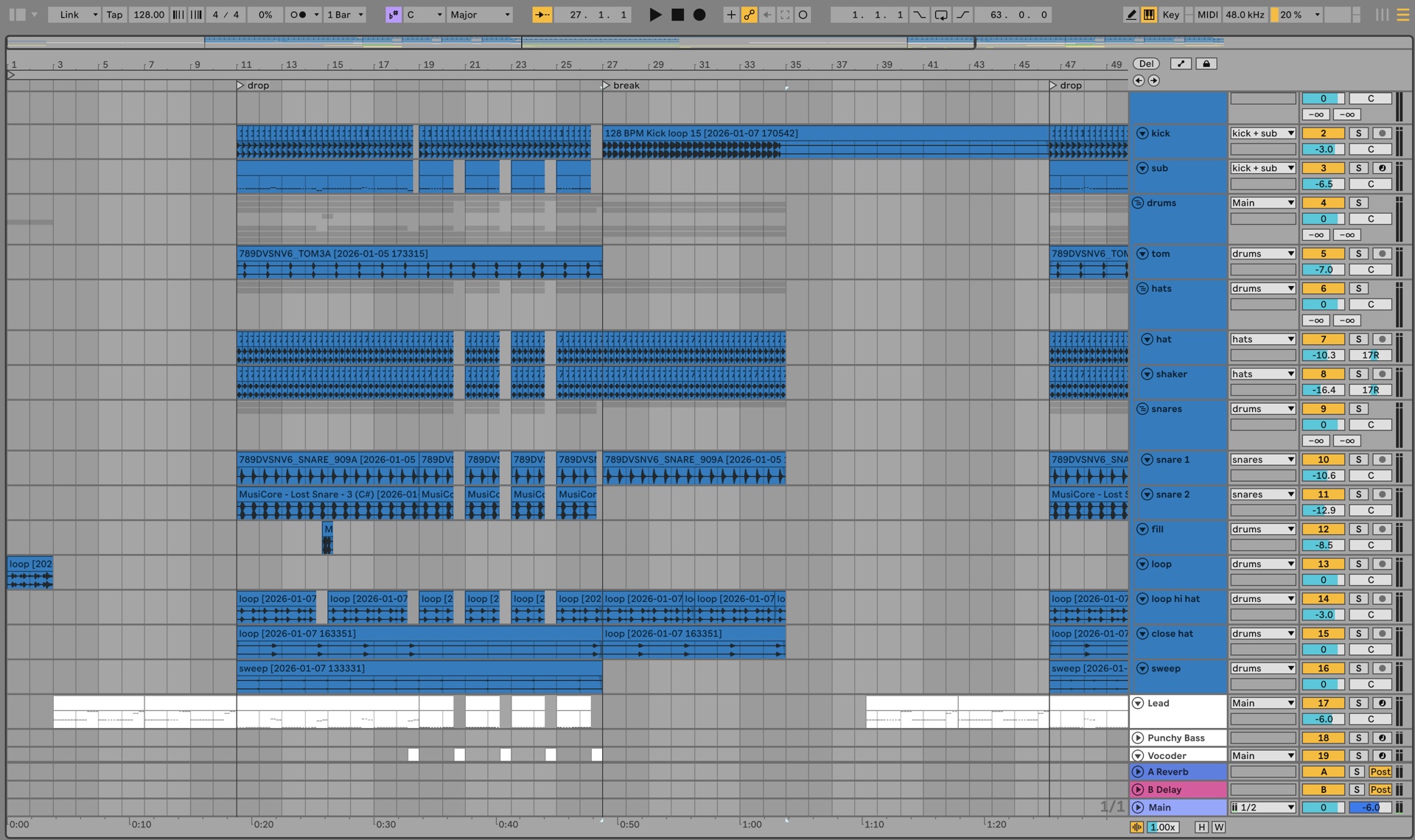
Task: Solo the Lead track
Action: pos(1358,703)
